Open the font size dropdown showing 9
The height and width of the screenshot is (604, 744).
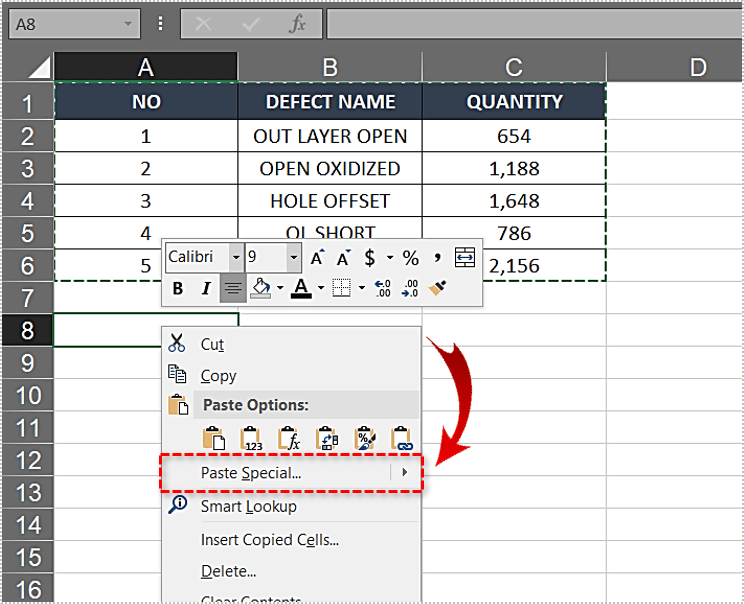click(293, 258)
